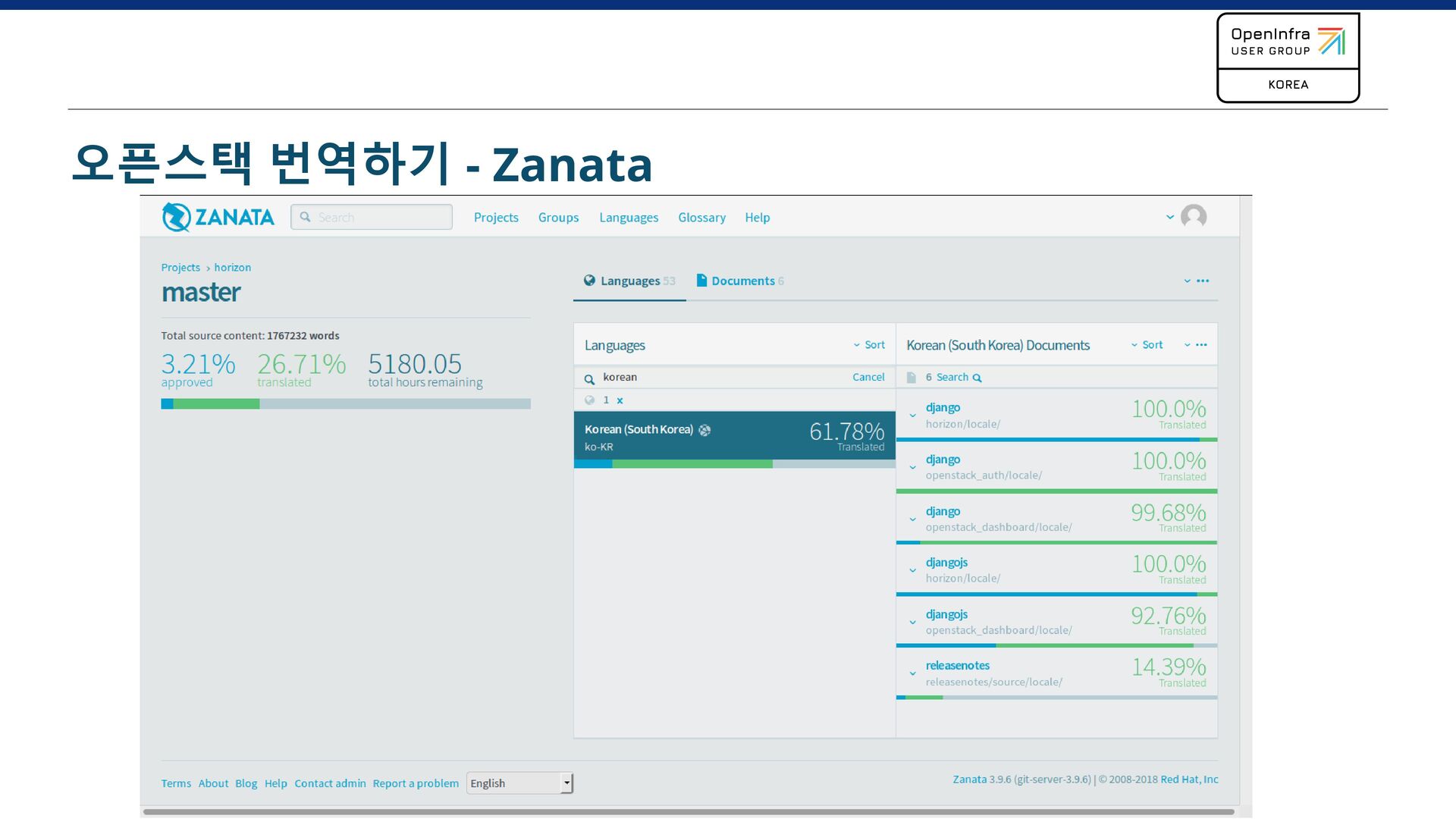Open the Projects menu
The width and height of the screenshot is (1456, 819).
(496, 218)
